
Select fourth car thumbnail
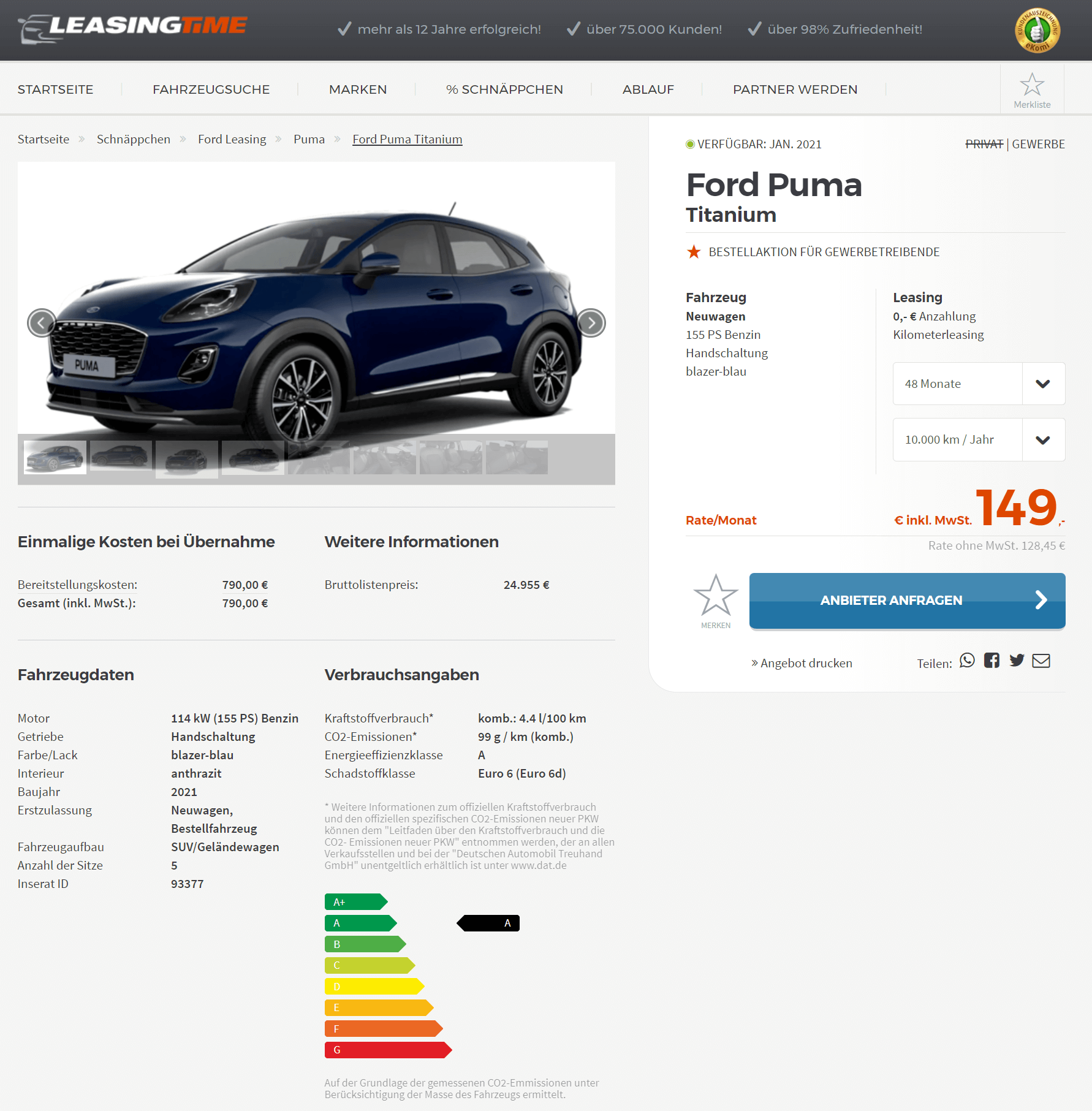252,457
